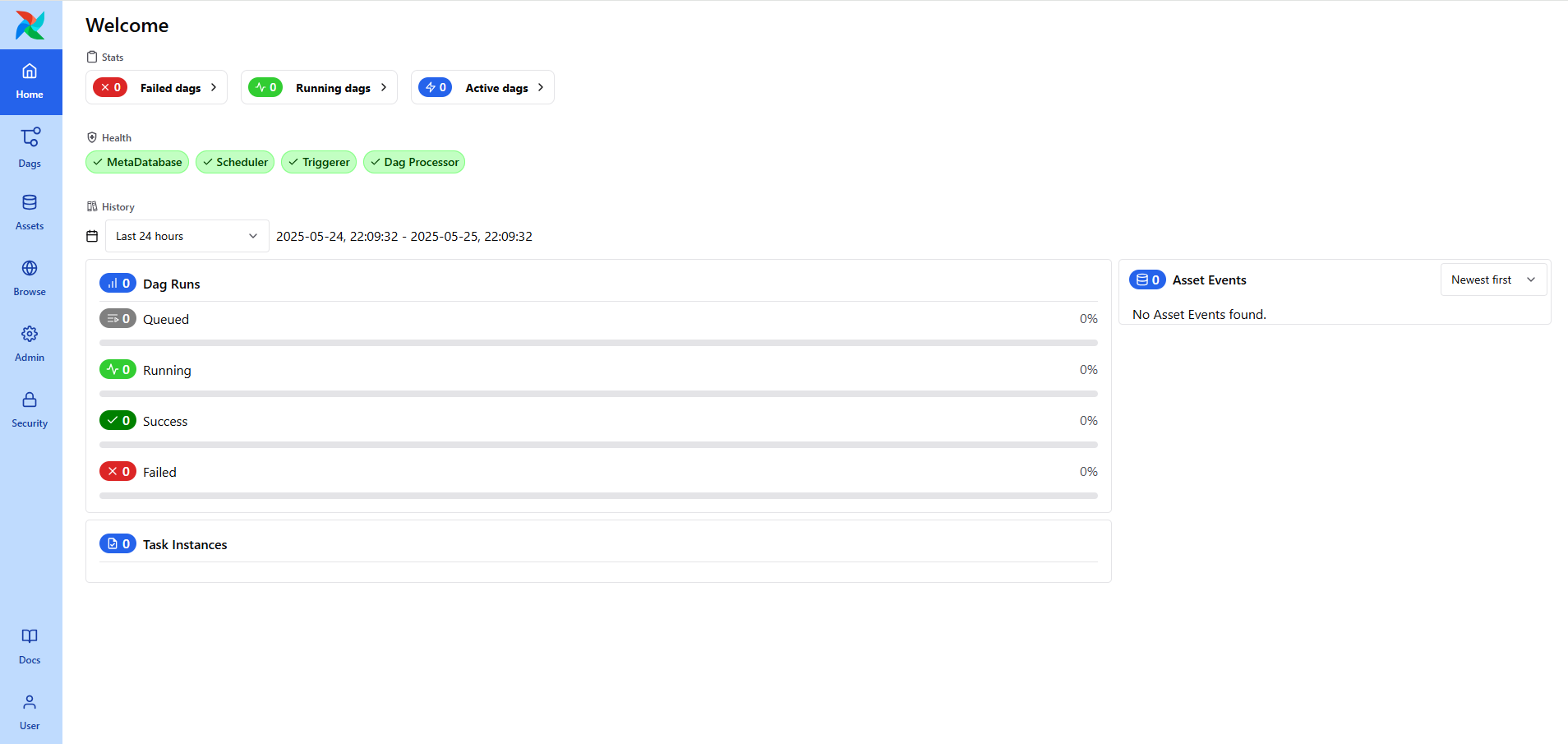This screenshot has width=1568, height=744.
Task: Select the Home icon in the sidebar
Action: [30, 81]
